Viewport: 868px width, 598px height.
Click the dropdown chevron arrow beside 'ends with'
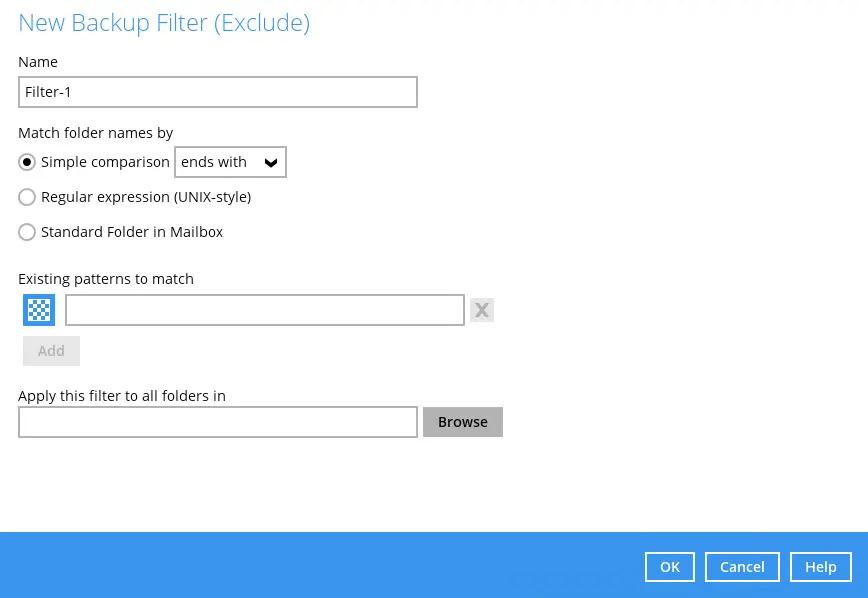(x=269, y=163)
